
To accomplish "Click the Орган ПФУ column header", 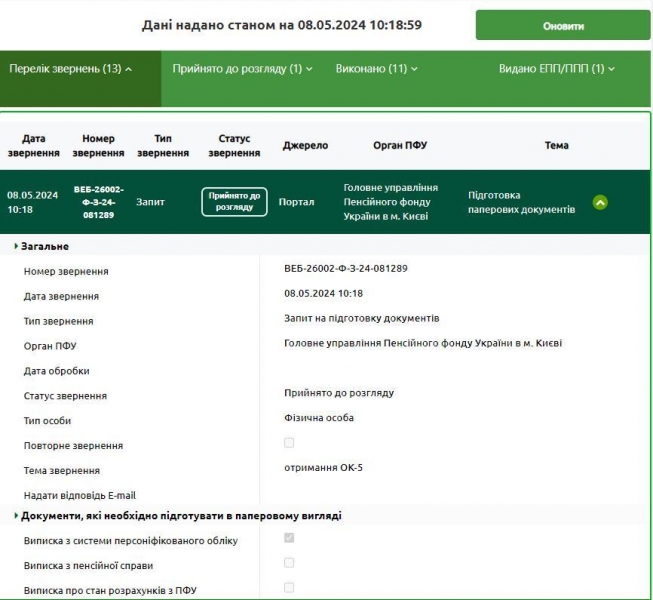I will pos(399,146).
